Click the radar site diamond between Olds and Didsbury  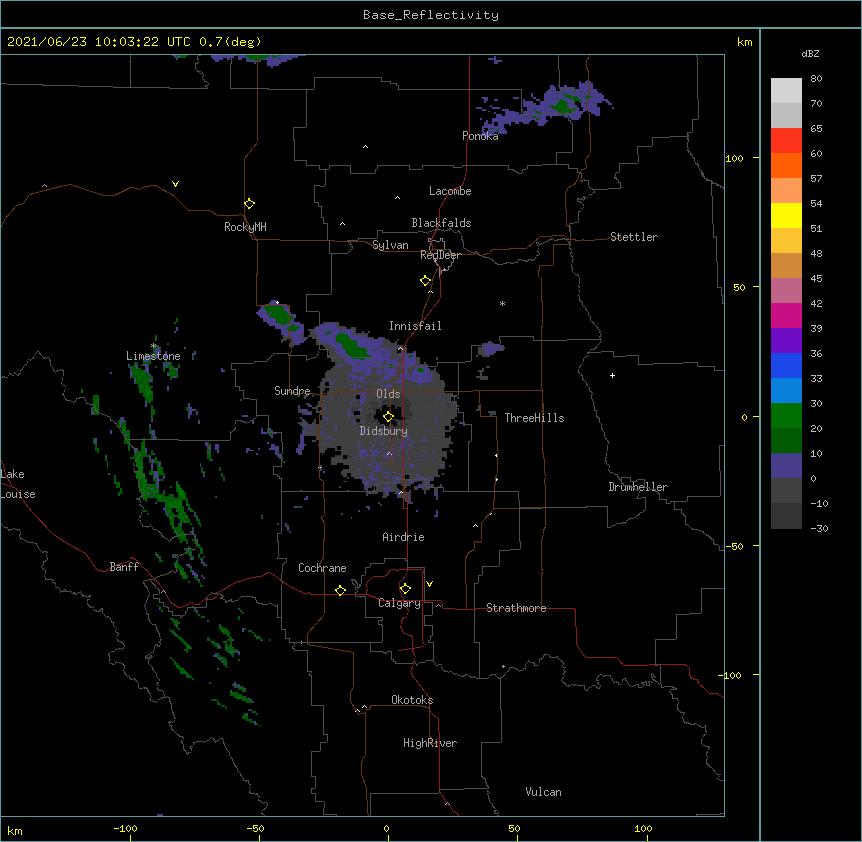pos(388,417)
